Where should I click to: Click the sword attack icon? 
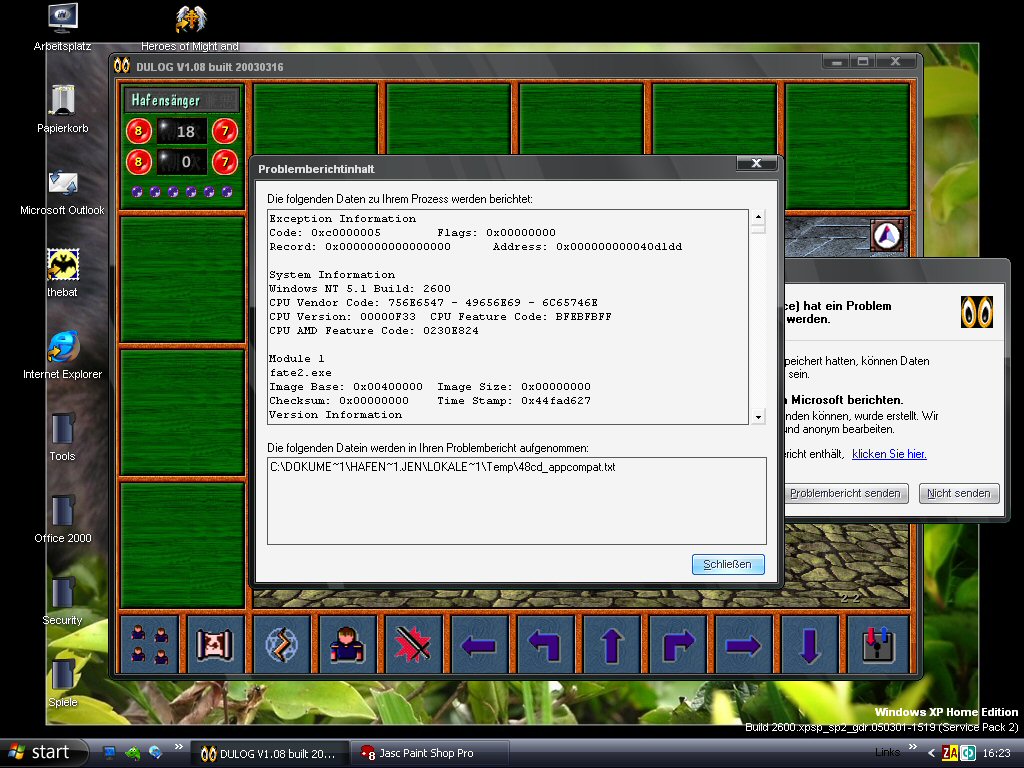413,644
